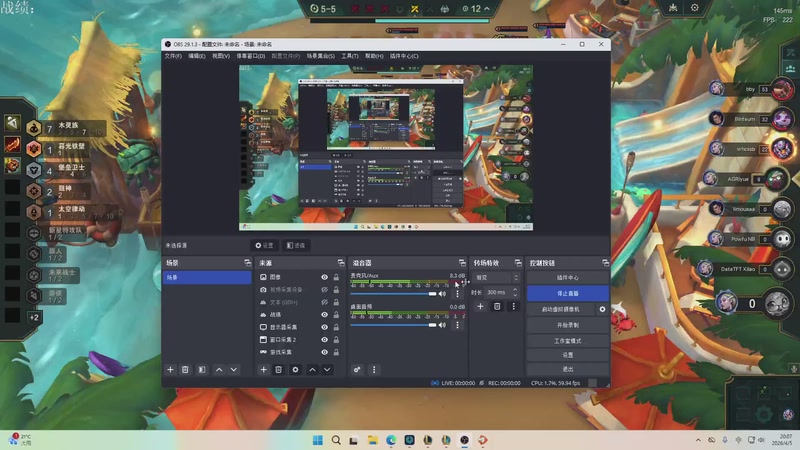Image resolution: width=800 pixels, height=450 pixels.
Task: Show the 文本 (GDI+) source
Action: (324, 302)
